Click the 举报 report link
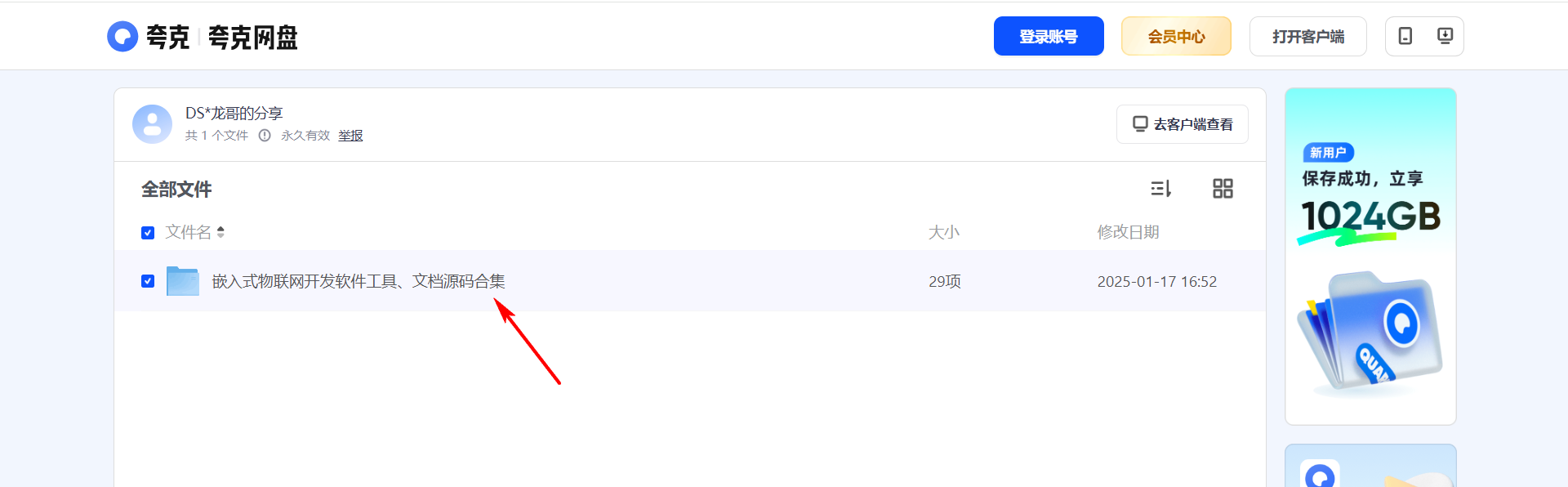The width and height of the screenshot is (1568, 487). pyautogui.click(x=350, y=136)
